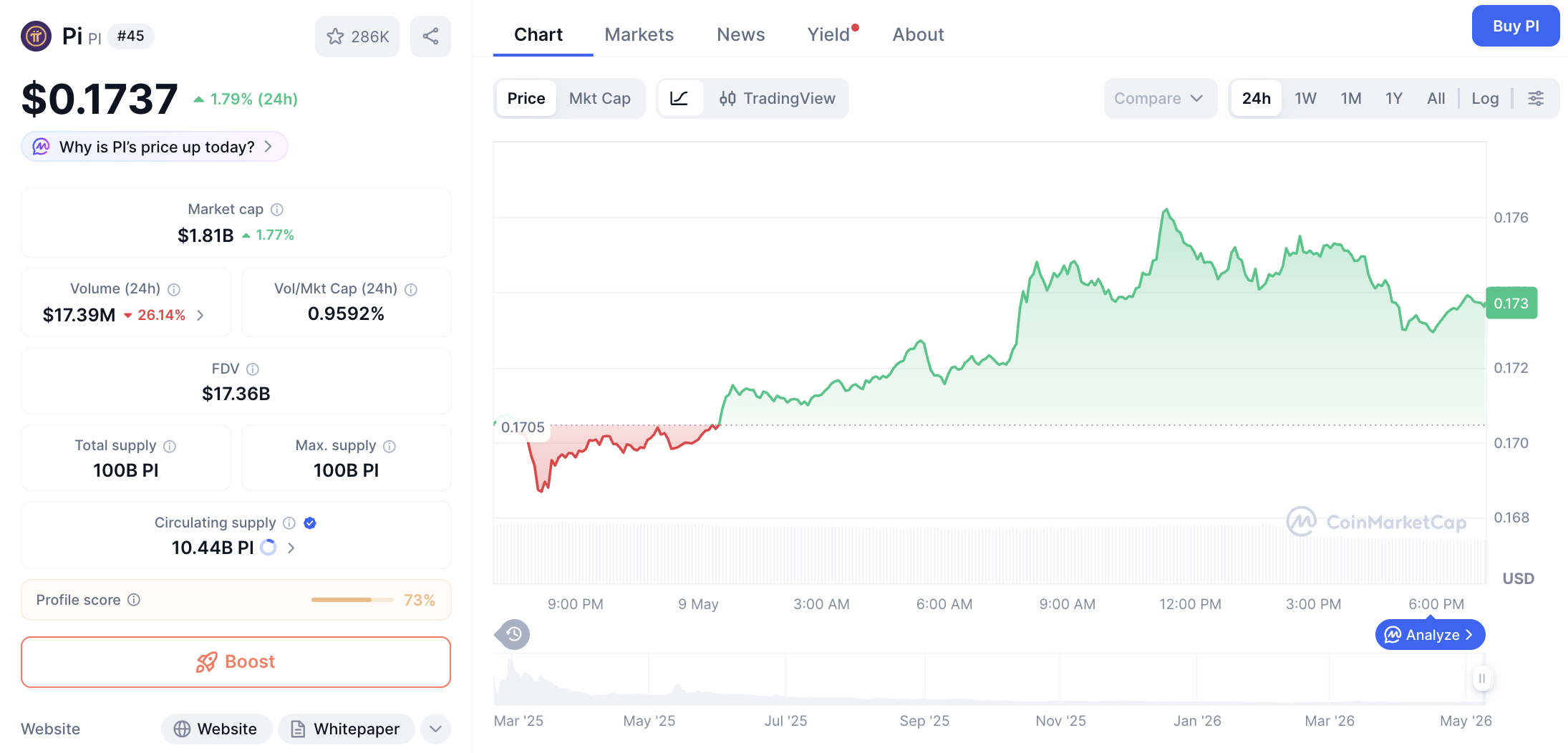The width and height of the screenshot is (1568, 753).
Task: Click the 0.173 current price label
Action: click(x=1511, y=303)
